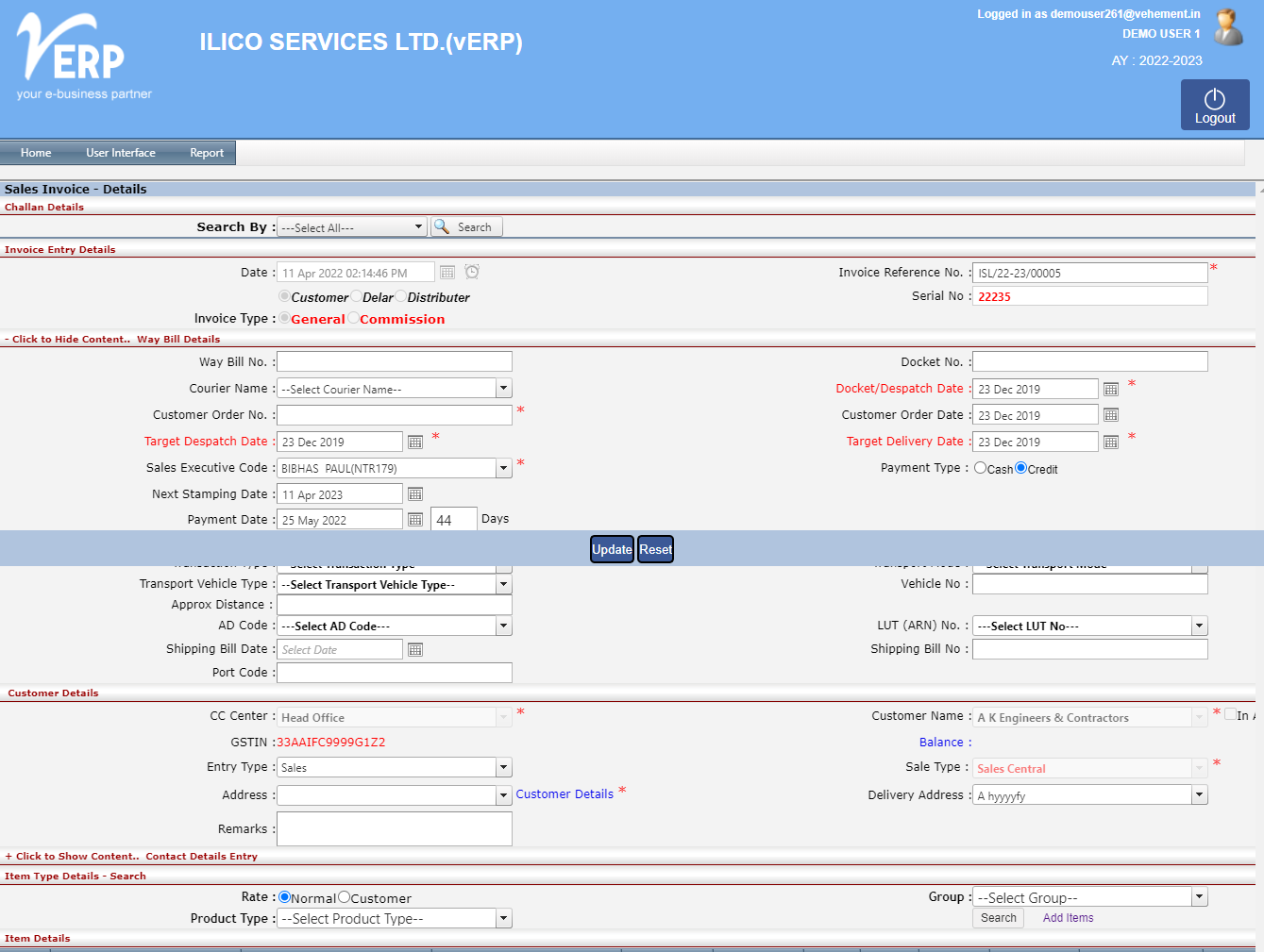Select Distributer radio option

pos(400,296)
